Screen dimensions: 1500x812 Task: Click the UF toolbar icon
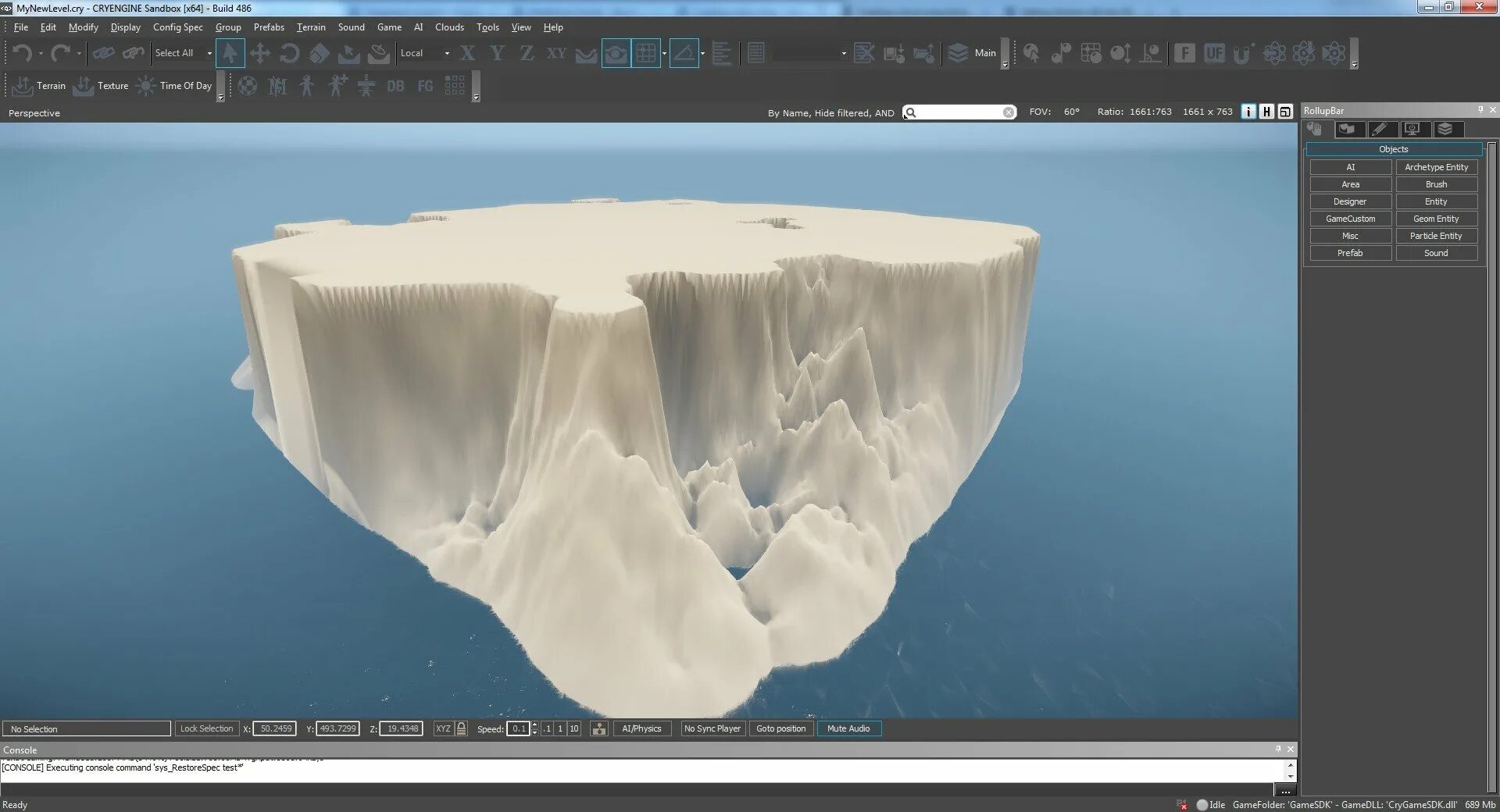pyautogui.click(x=1214, y=53)
